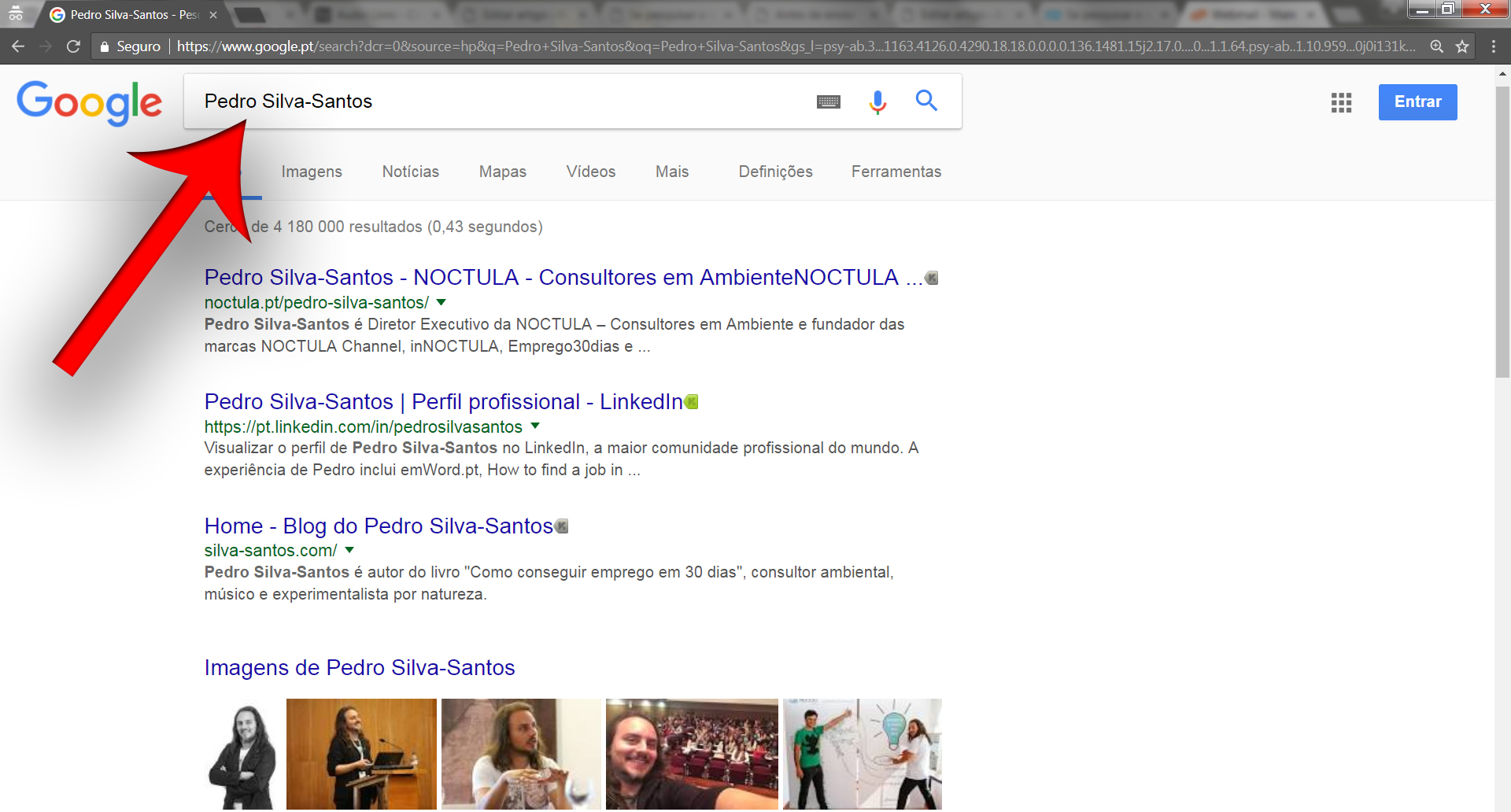This screenshot has height=812, width=1511.
Task: Expand options arrow for noctula.pt URL
Action: 441,302
